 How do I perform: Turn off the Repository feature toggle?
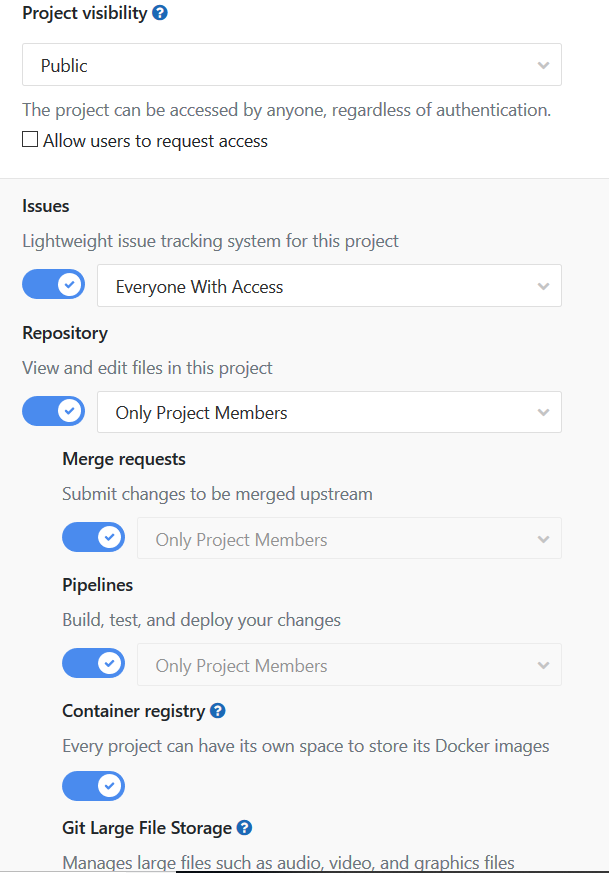(x=54, y=411)
